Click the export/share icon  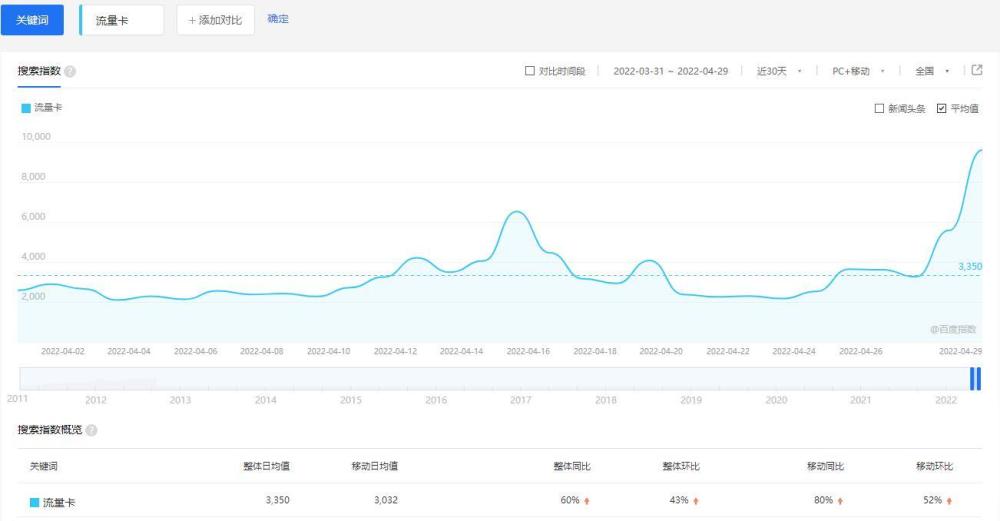976,70
